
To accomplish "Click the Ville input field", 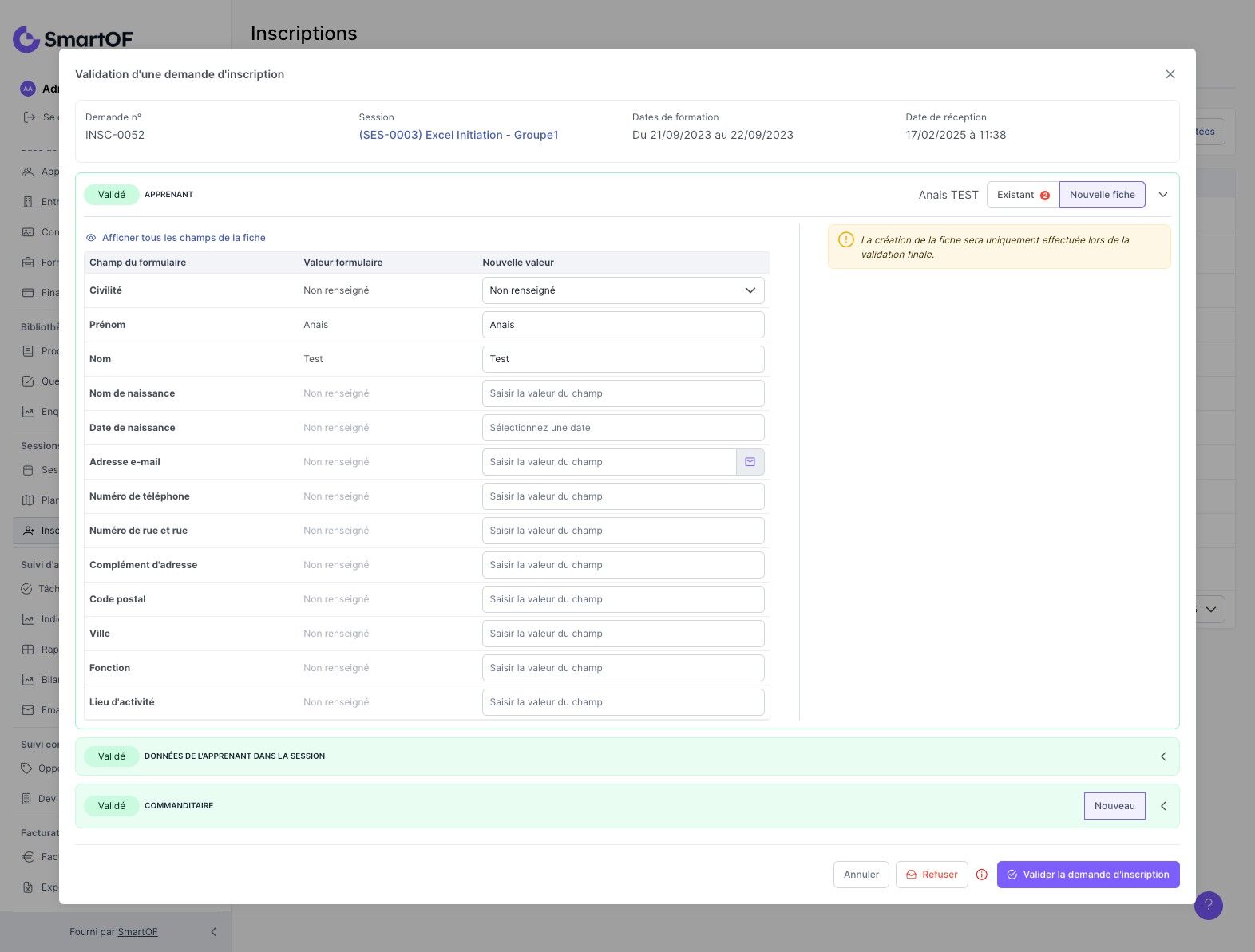I will point(623,634).
